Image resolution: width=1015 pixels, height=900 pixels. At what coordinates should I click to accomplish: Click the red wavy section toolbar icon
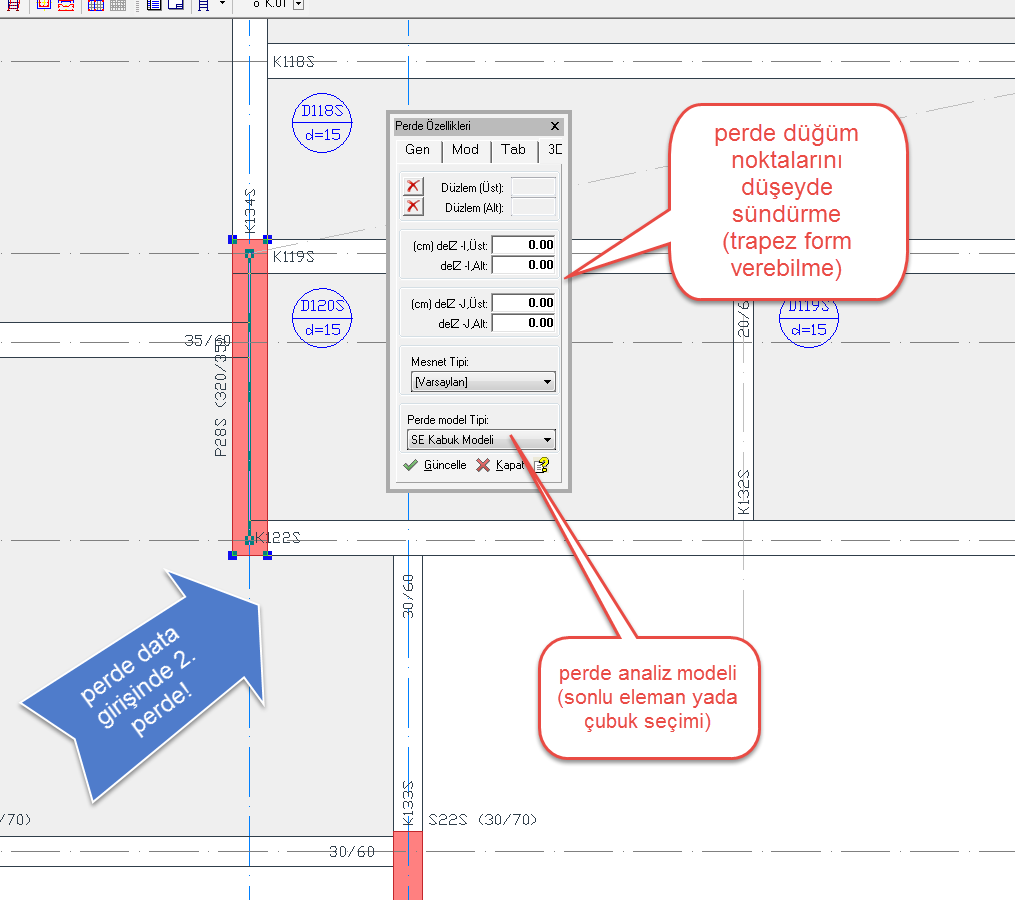pyautogui.click(x=66, y=5)
